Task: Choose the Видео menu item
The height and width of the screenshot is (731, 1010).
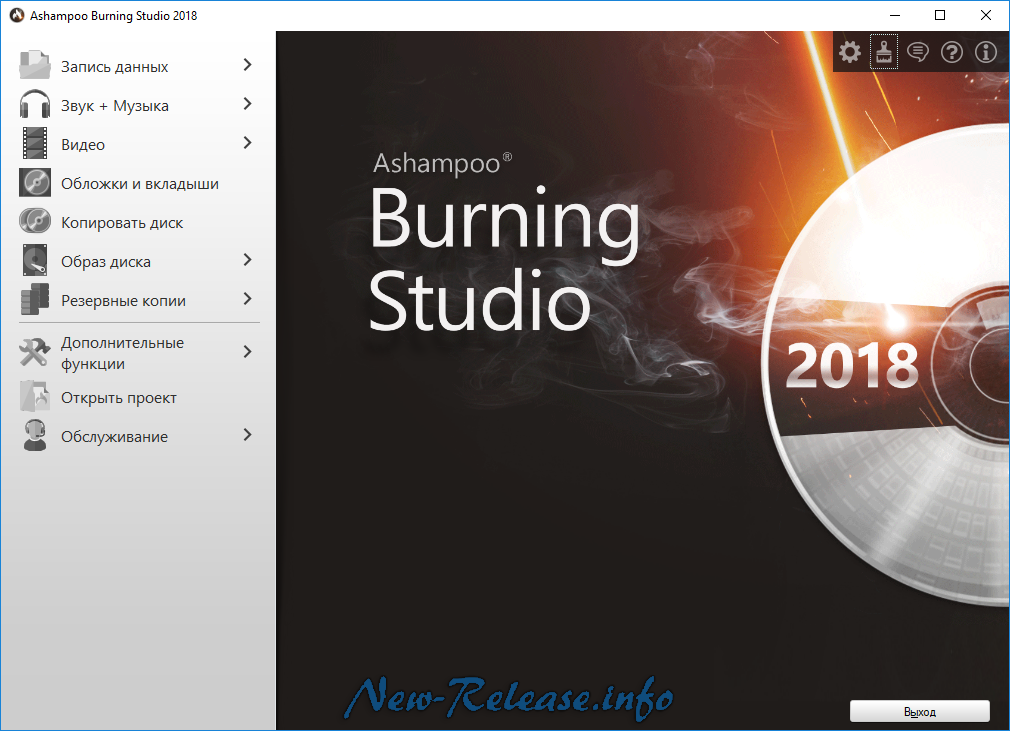Action: [138, 144]
